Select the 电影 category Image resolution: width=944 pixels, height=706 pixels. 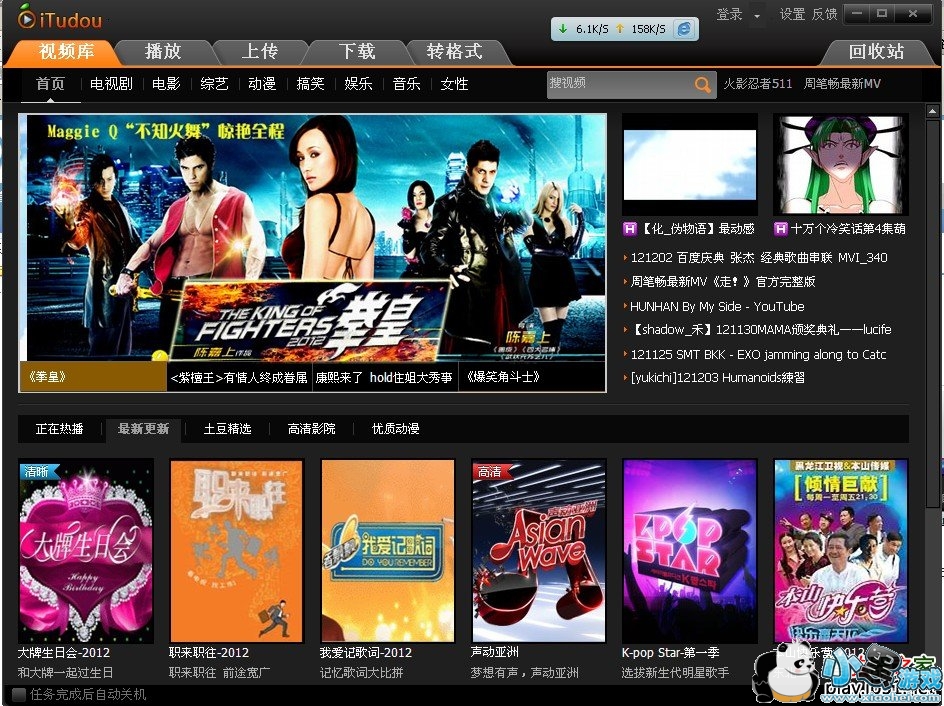tap(166, 84)
